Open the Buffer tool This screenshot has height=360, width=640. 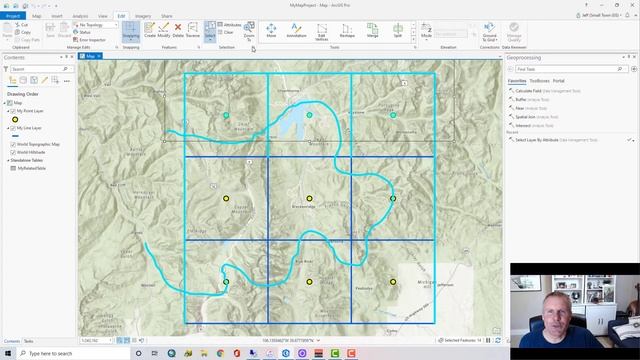[529, 100]
